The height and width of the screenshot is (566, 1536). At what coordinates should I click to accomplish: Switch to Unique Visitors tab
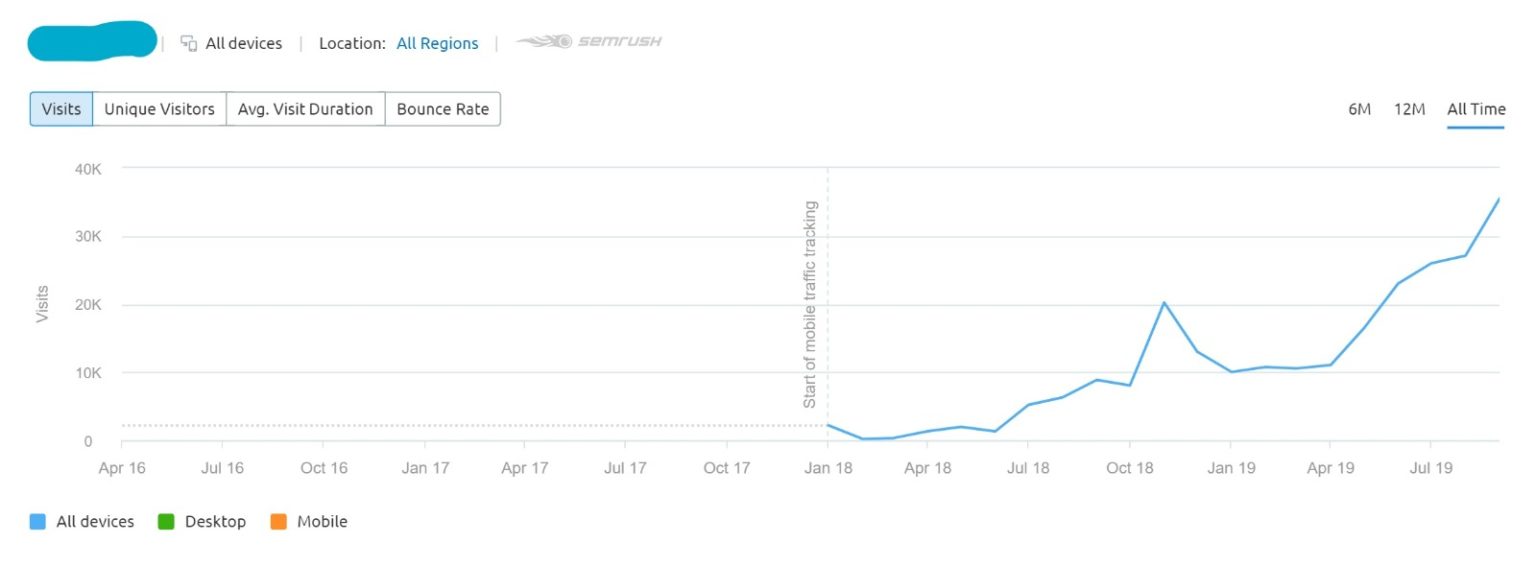(159, 109)
